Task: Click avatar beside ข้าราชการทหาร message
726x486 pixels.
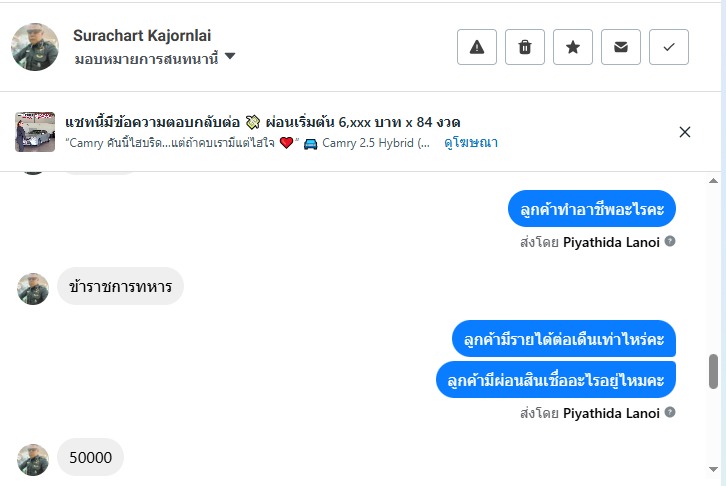Action: [x=33, y=288]
